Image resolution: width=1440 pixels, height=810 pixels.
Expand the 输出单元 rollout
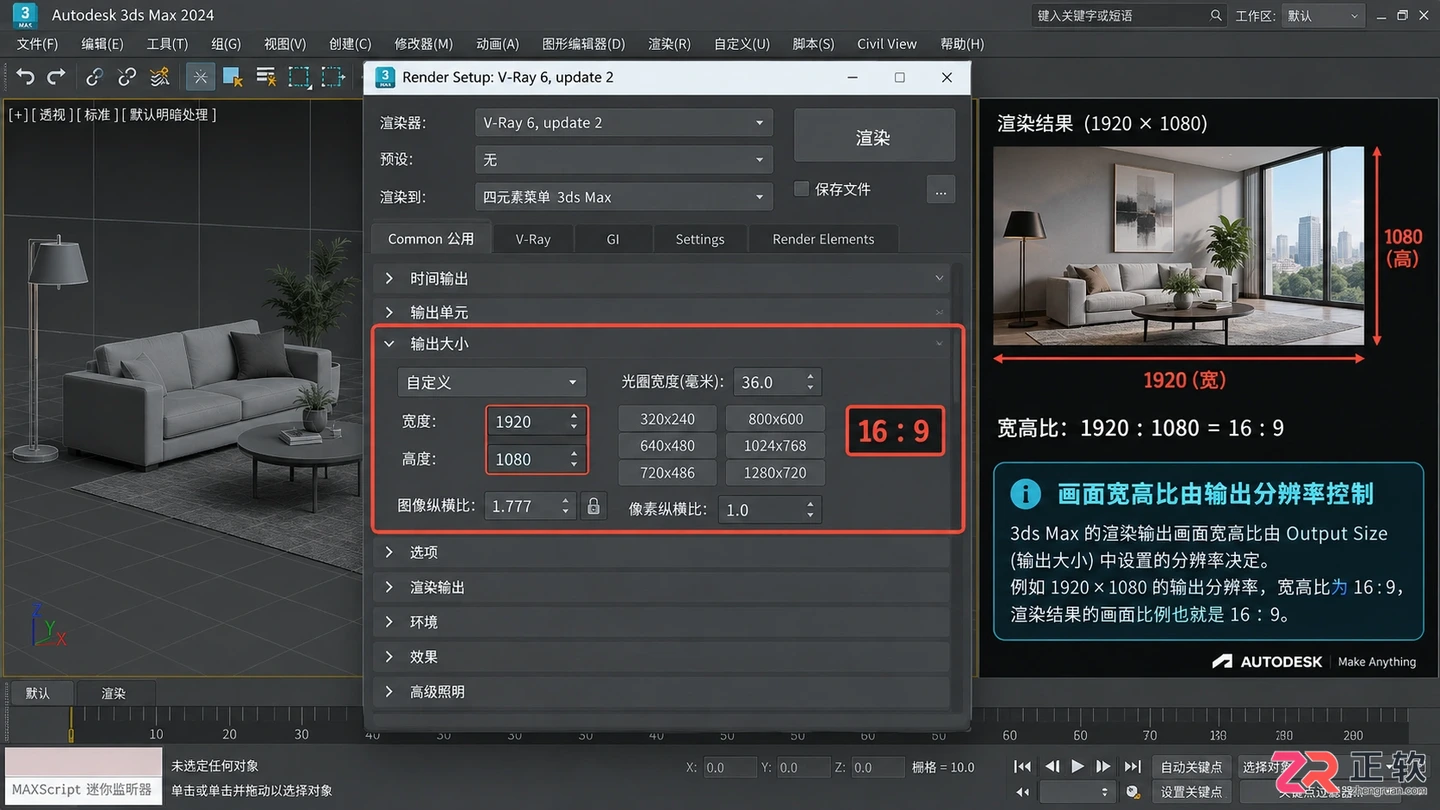[661, 313]
